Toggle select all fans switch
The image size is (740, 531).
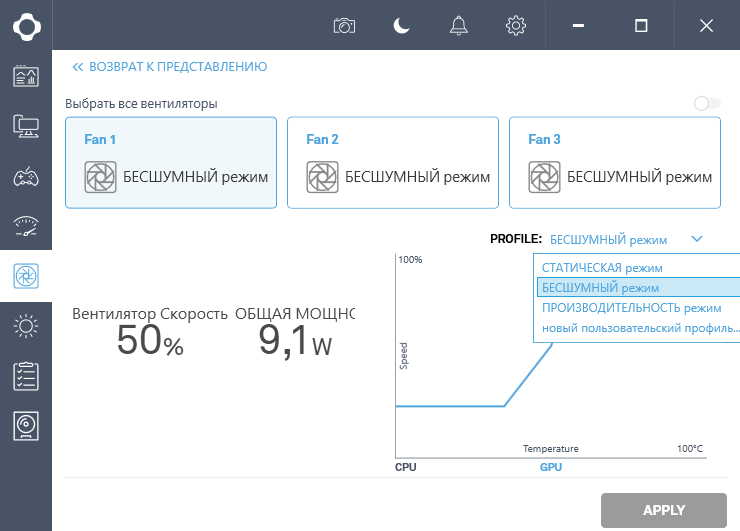coord(706,103)
